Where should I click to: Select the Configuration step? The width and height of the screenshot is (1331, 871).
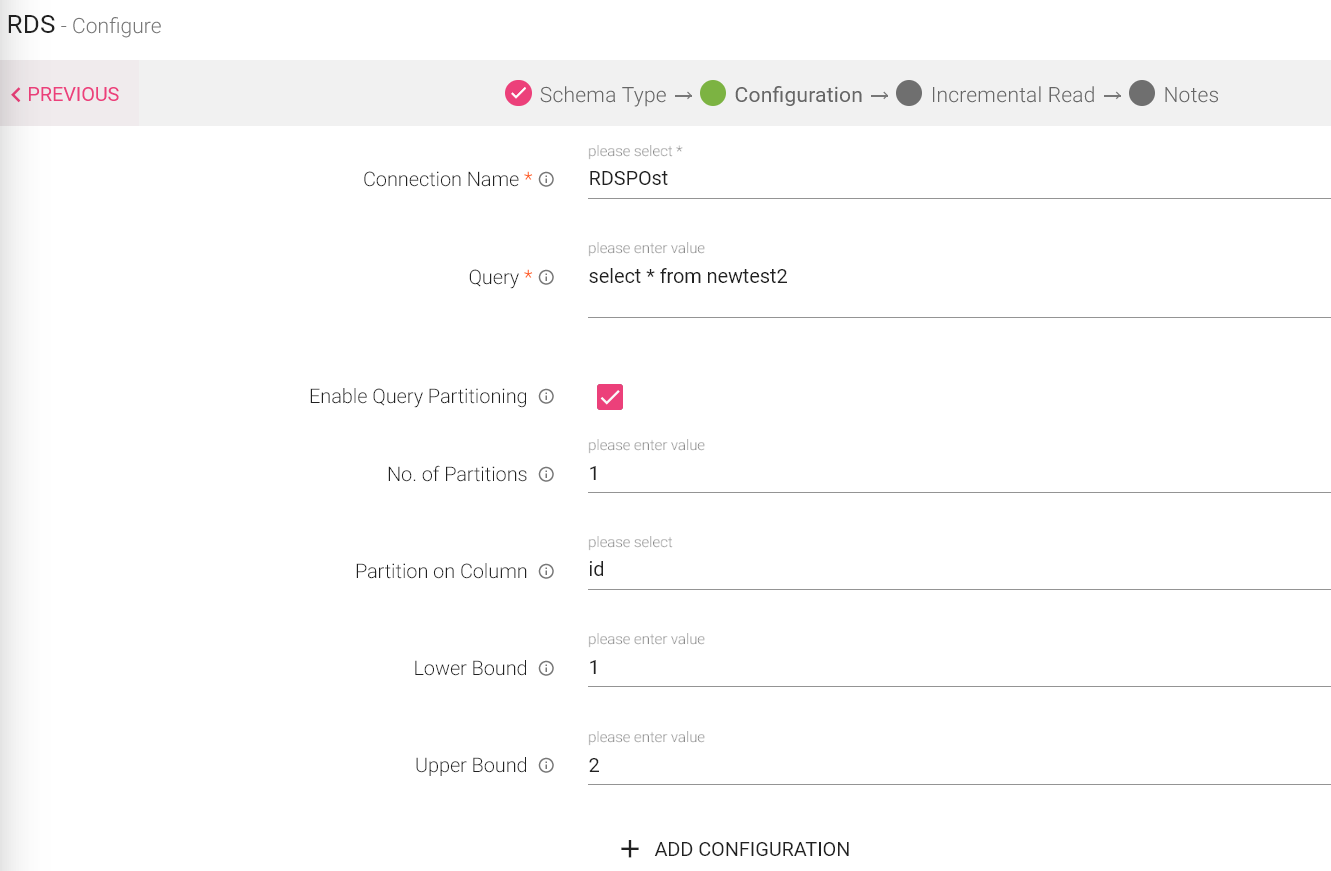click(x=781, y=95)
